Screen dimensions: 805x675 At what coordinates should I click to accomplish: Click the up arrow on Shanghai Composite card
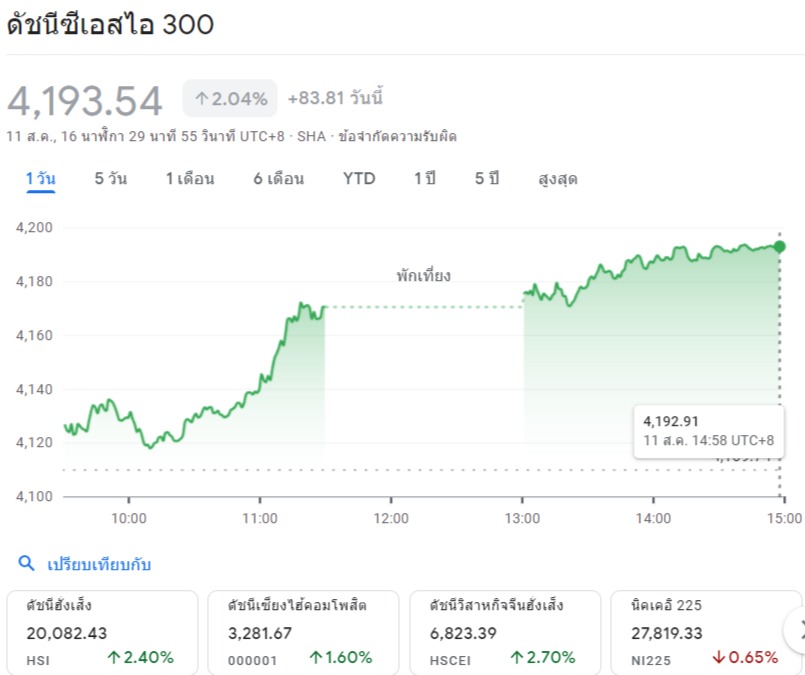point(316,657)
